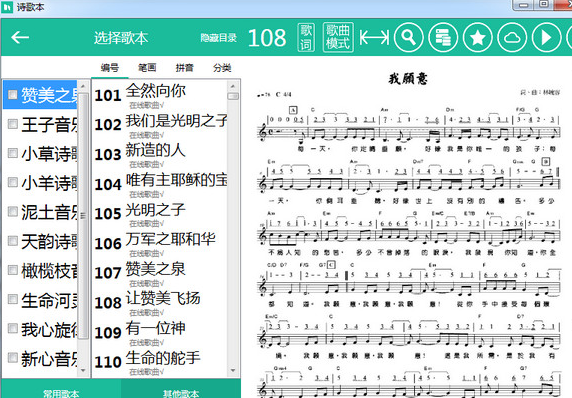This screenshot has height=398, width=572.
Task: Select the 天韵诗歌 songbook row
Action: [x=40, y=241]
